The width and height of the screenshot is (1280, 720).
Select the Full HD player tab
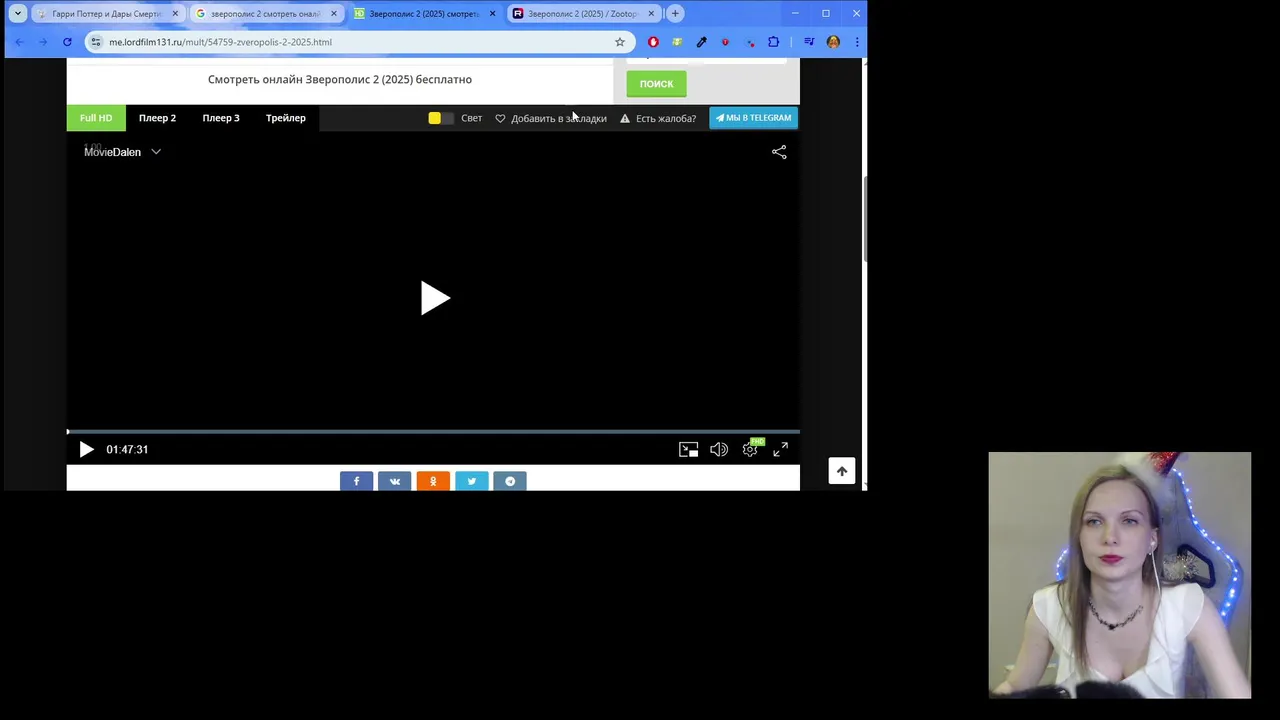pyautogui.click(x=96, y=118)
